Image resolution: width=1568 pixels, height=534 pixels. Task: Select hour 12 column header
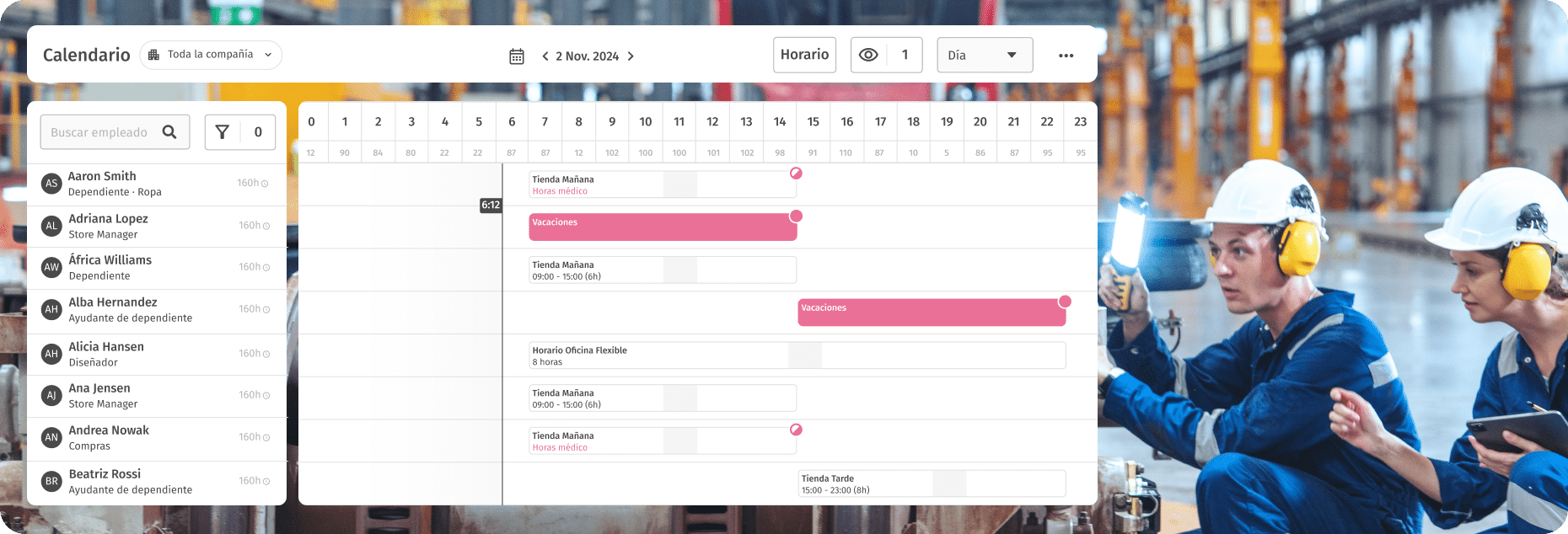(x=712, y=122)
